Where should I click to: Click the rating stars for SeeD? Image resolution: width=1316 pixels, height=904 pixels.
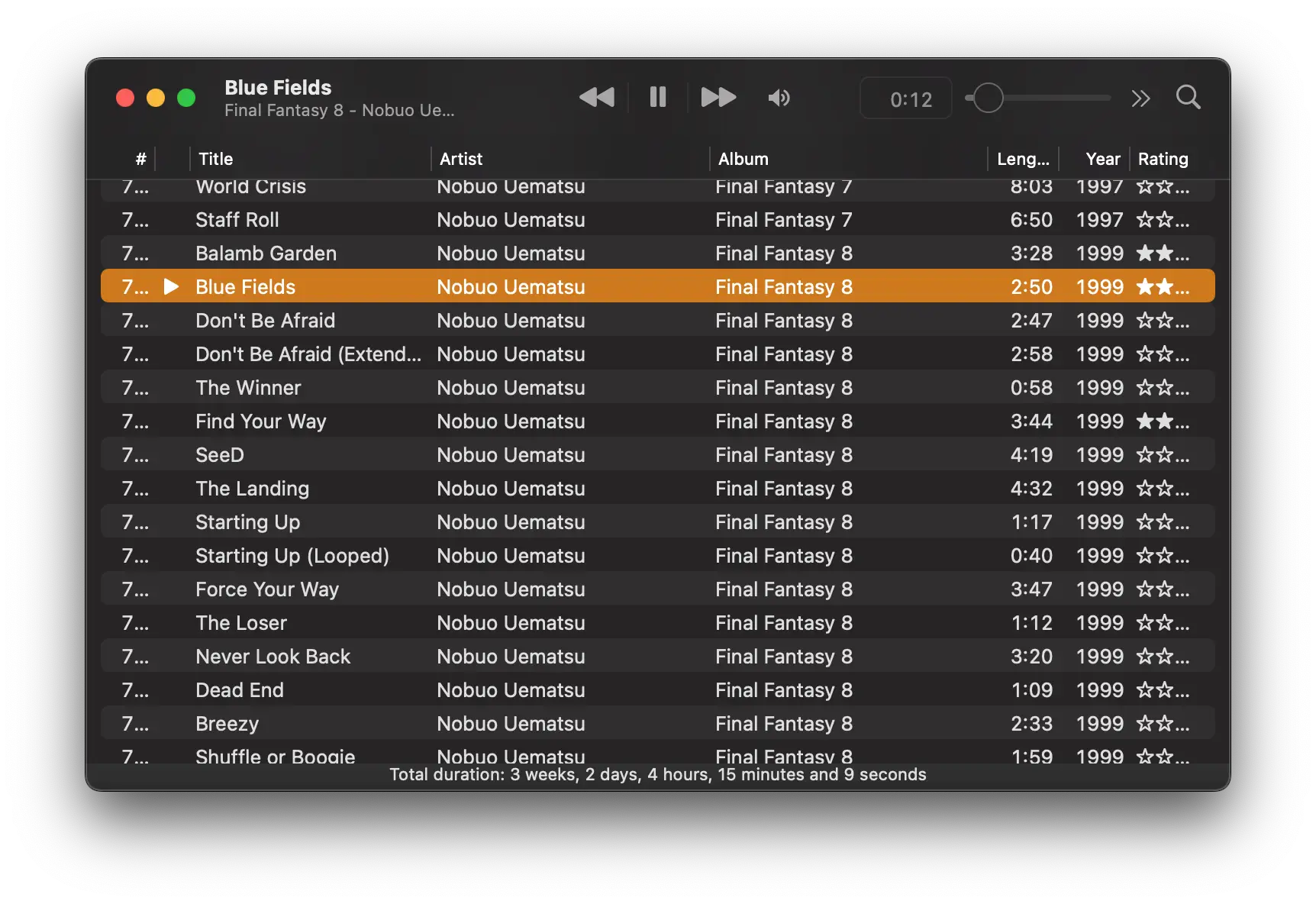(1163, 455)
